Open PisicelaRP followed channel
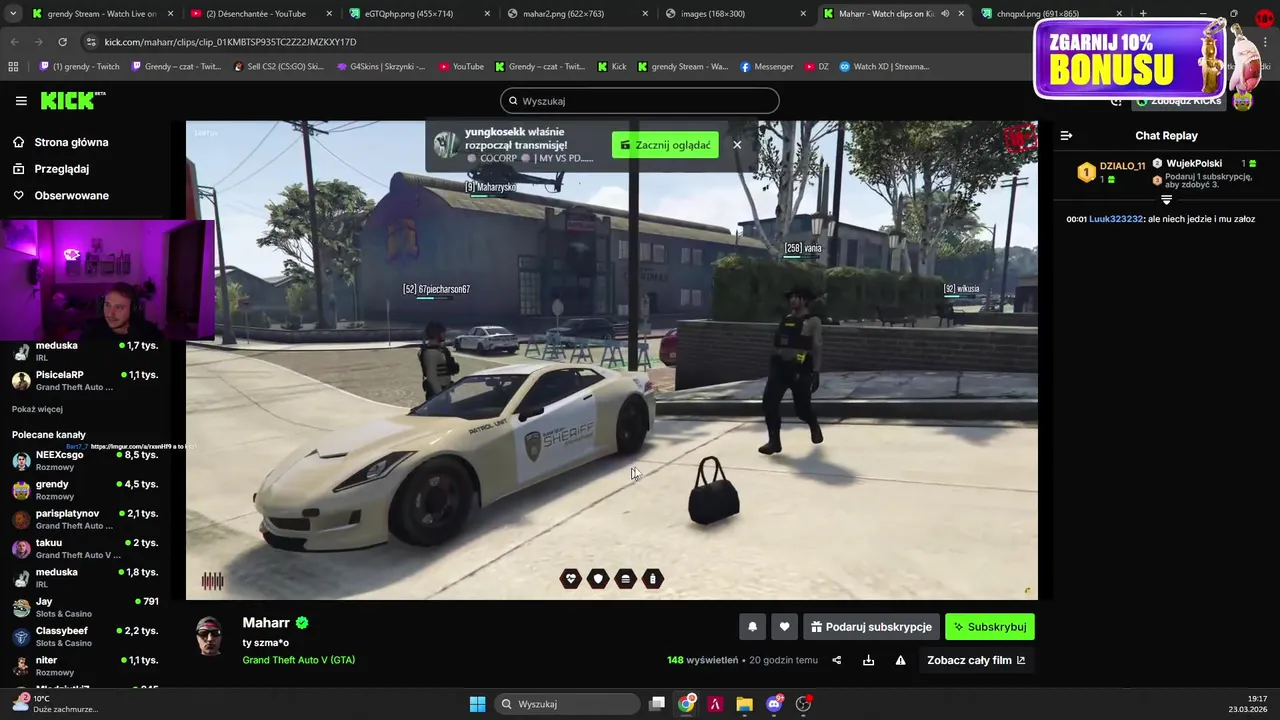The height and width of the screenshot is (720, 1280). tap(85, 380)
